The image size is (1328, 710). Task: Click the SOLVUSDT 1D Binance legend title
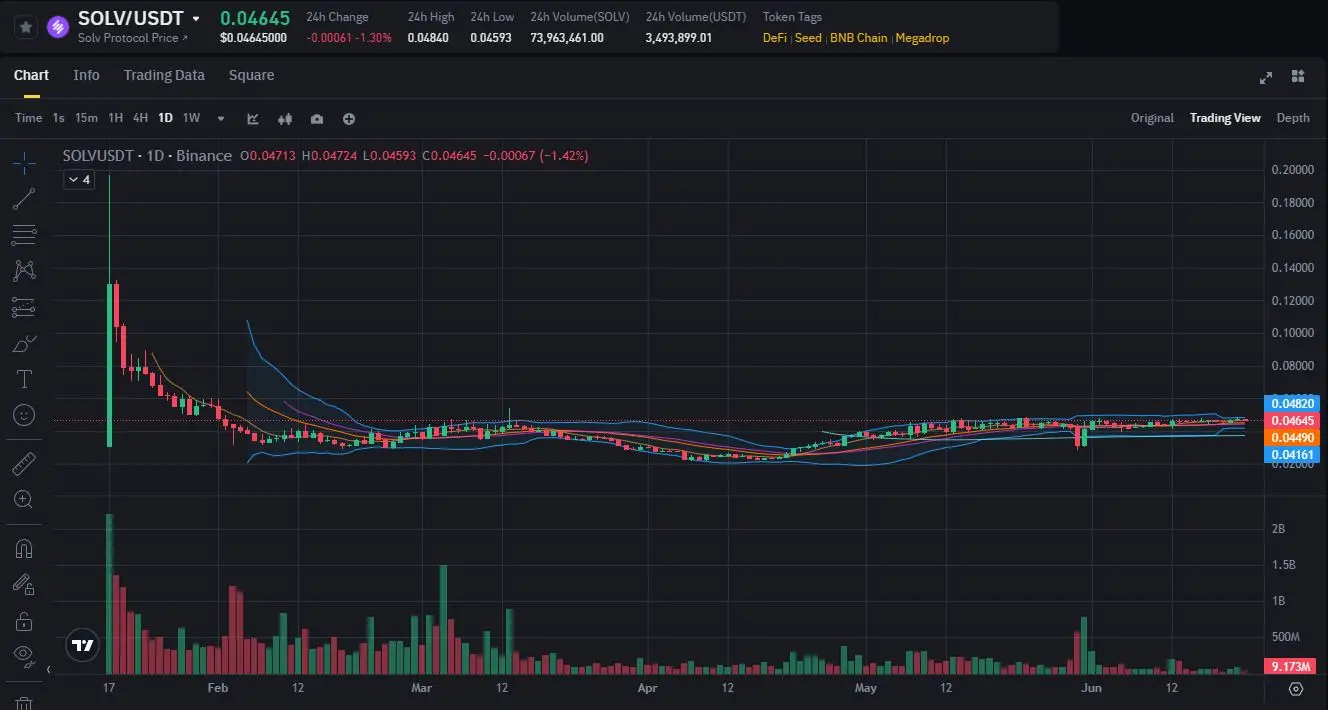coord(147,156)
